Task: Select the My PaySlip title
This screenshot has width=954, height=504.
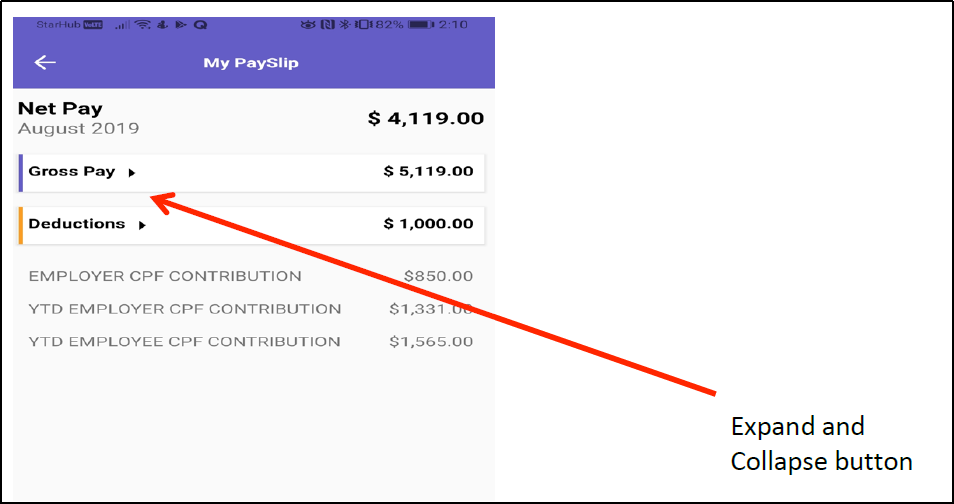Action: 251,63
